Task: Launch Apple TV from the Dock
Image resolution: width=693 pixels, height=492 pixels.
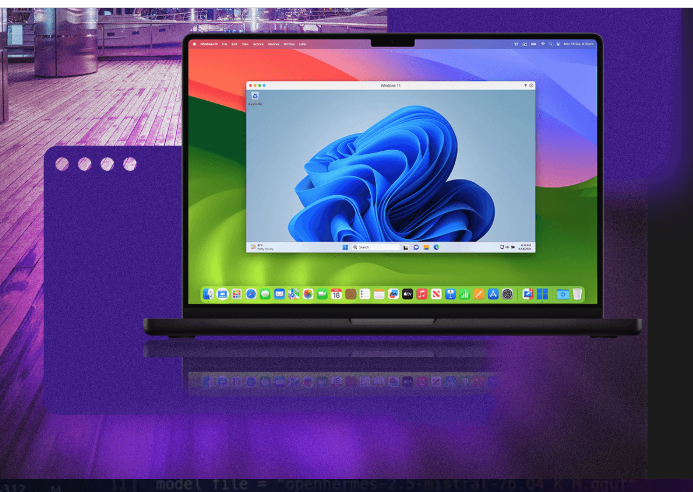Action: [x=407, y=294]
